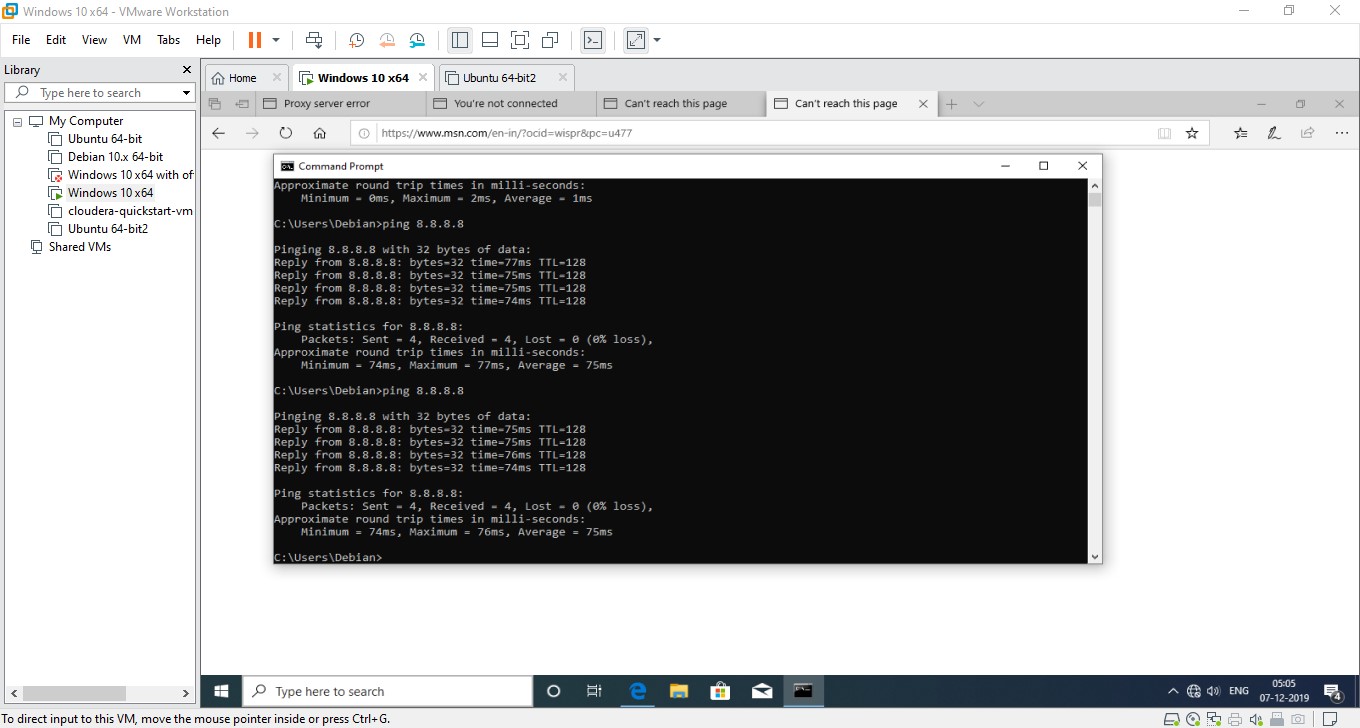
Task: Take a snapshot of this virtual machine
Action: 356,40
